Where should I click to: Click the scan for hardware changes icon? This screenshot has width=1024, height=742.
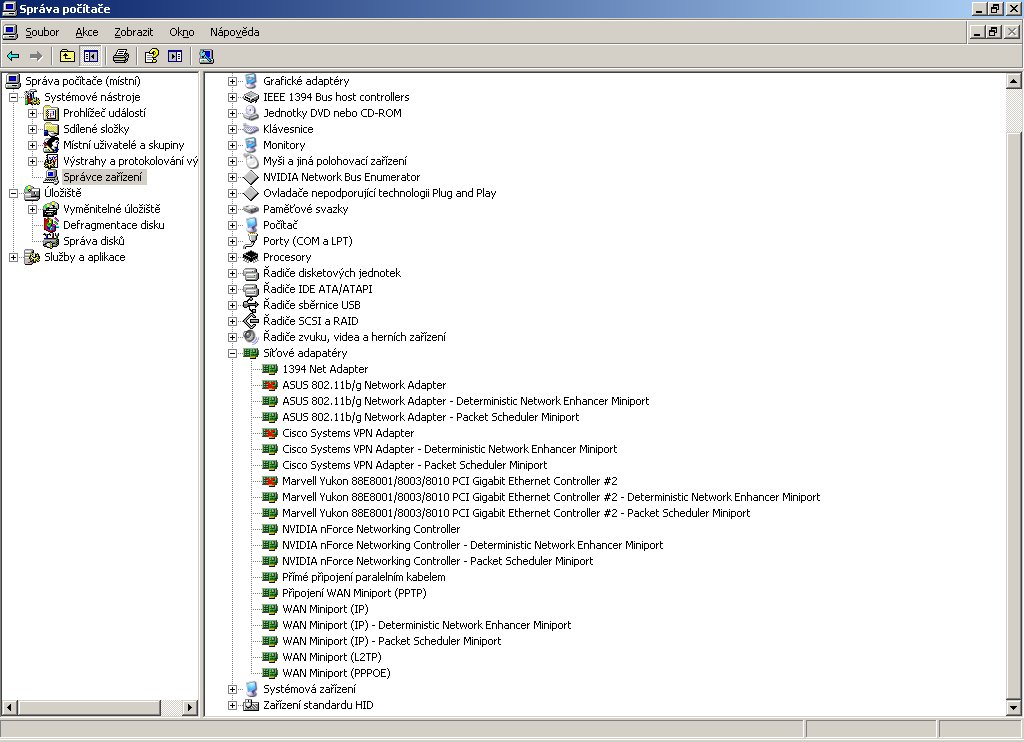(206, 56)
